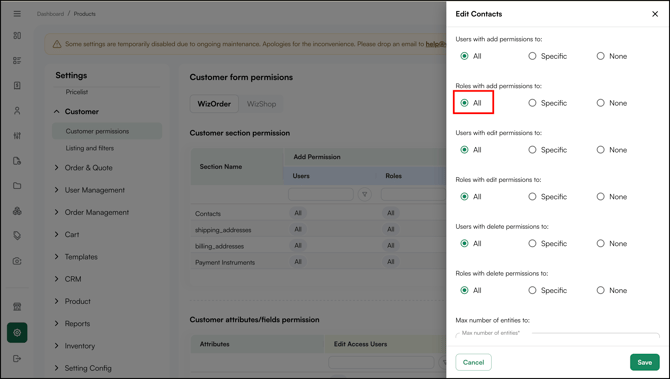Open the hamburger menu icon

[x=17, y=14]
